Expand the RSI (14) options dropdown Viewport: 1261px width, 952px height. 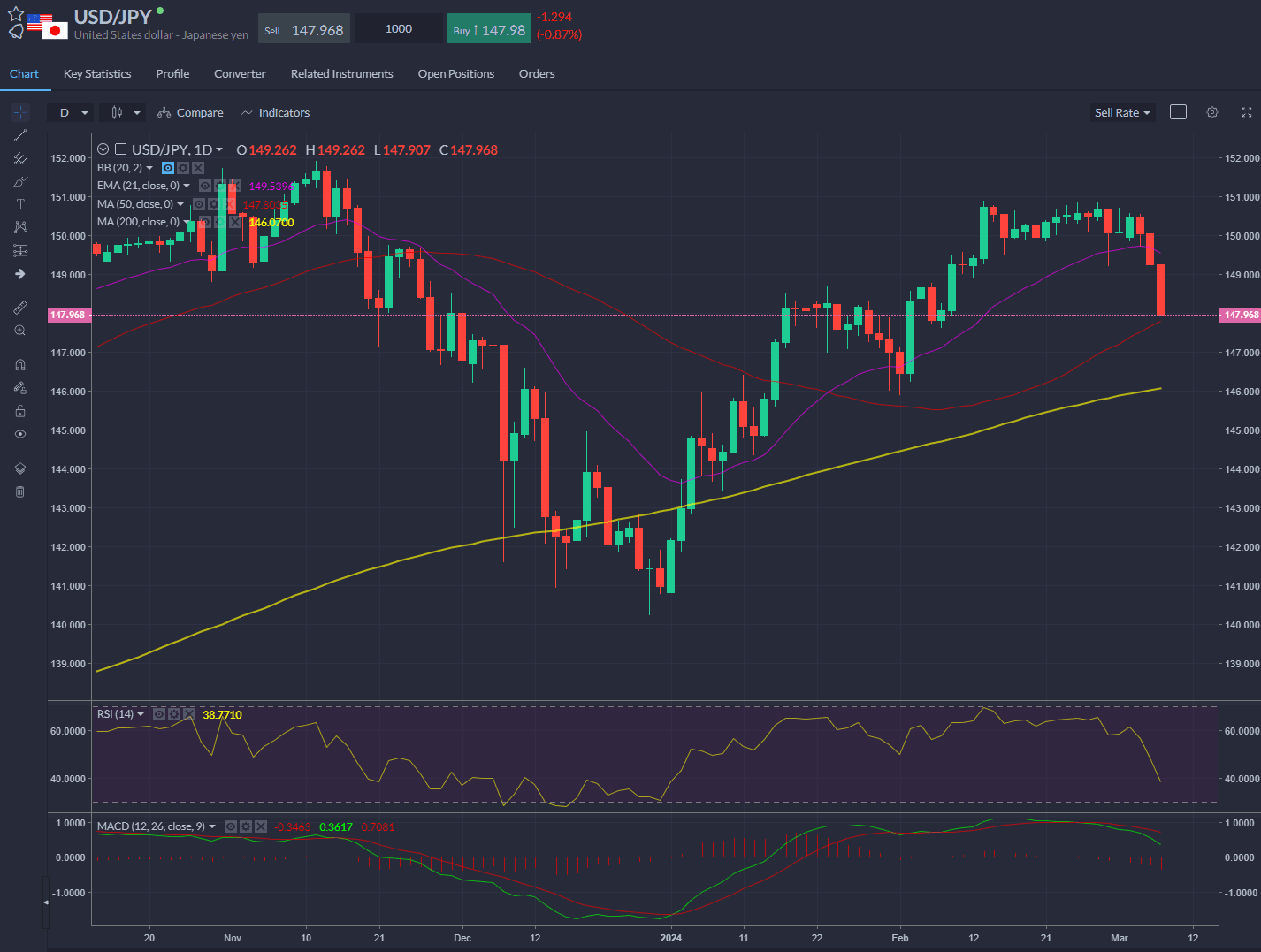pos(140,713)
